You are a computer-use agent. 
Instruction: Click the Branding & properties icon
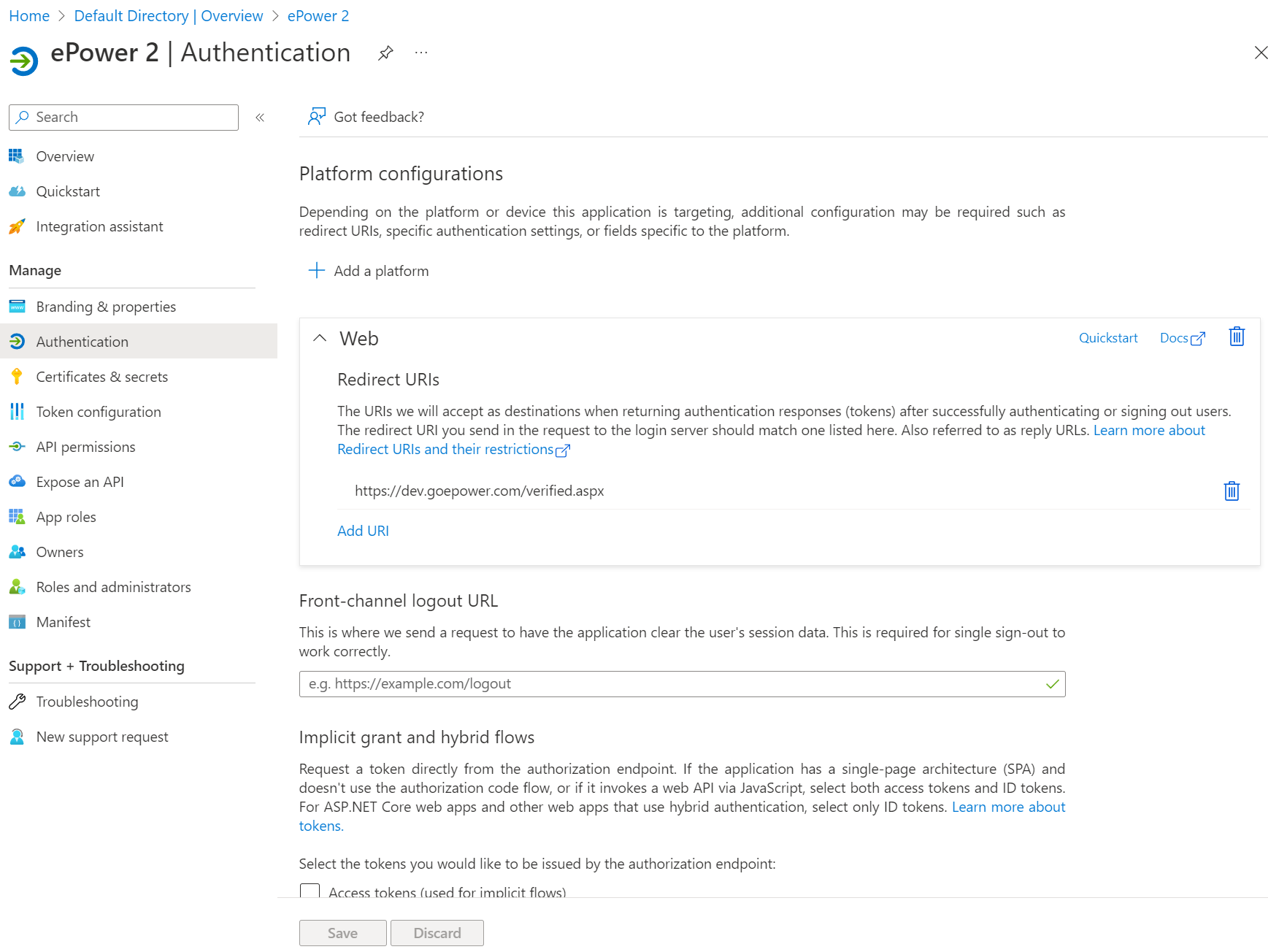(x=17, y=307)
